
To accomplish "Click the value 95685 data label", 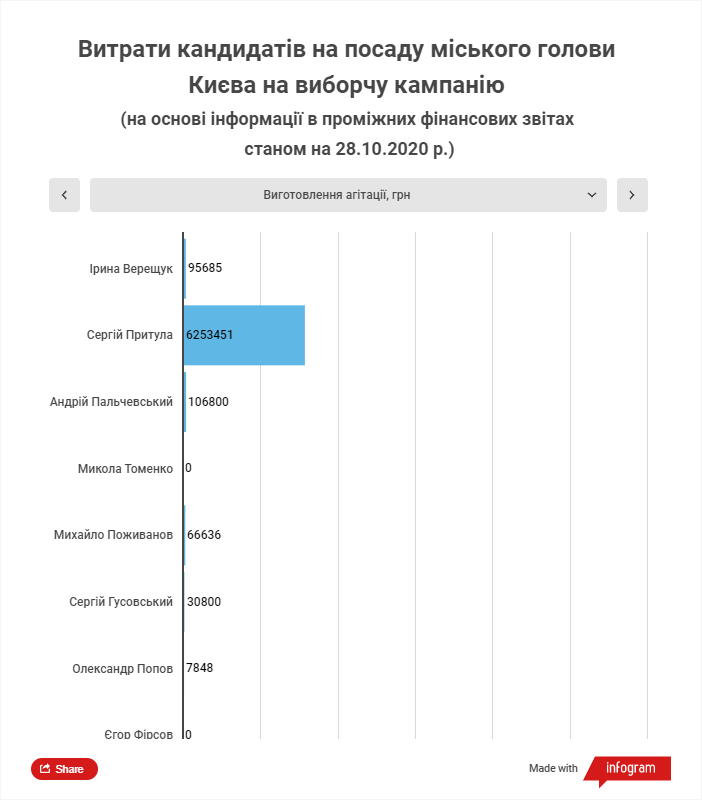I will (206, 269).
